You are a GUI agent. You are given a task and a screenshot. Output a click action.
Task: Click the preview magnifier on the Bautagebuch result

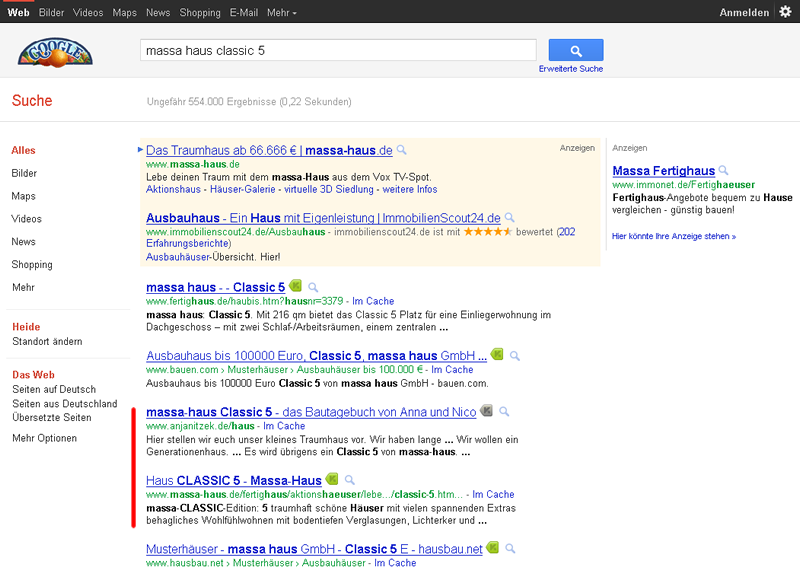(504, 411)
